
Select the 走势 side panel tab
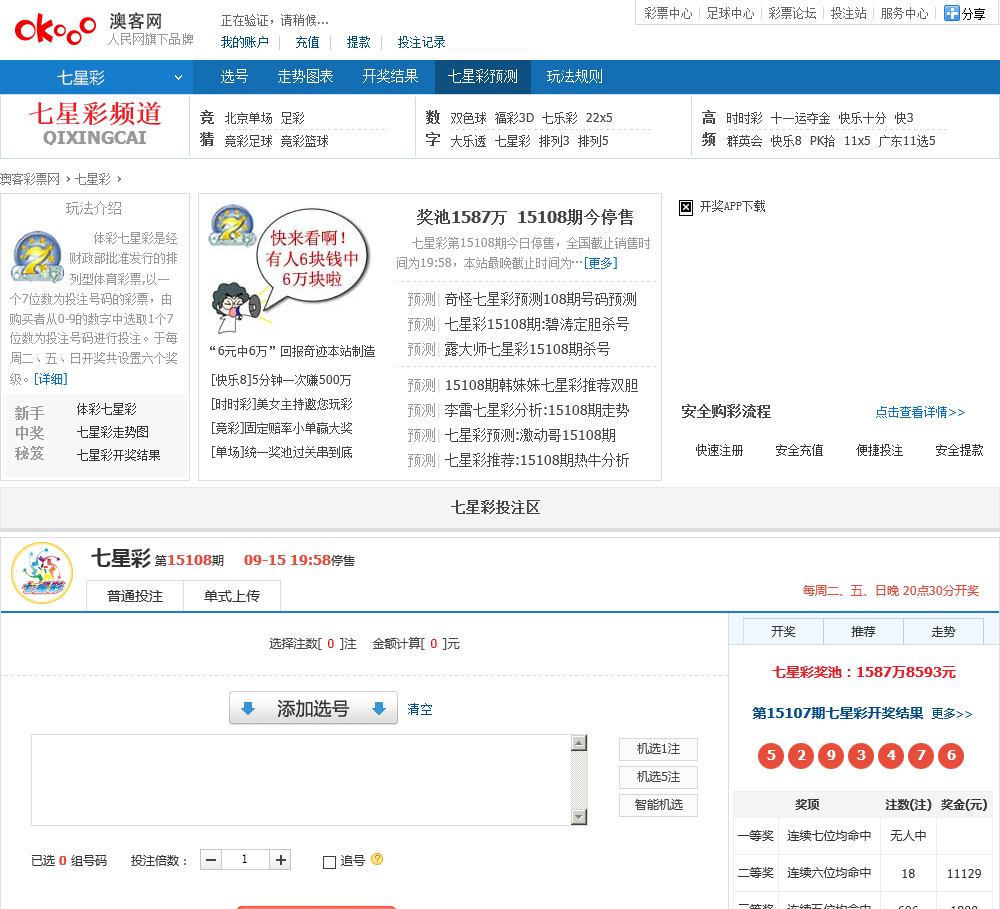[x=943, y=632]
